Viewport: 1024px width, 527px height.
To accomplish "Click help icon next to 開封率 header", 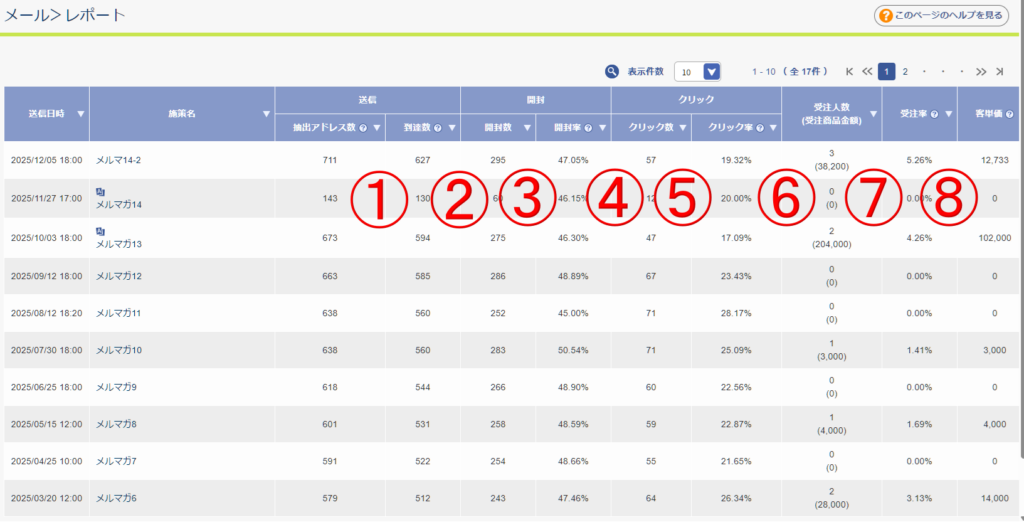I will 588,127.
